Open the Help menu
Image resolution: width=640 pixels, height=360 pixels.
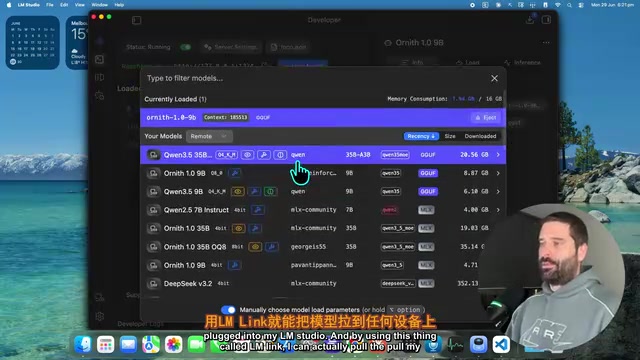tap(119, 5)
